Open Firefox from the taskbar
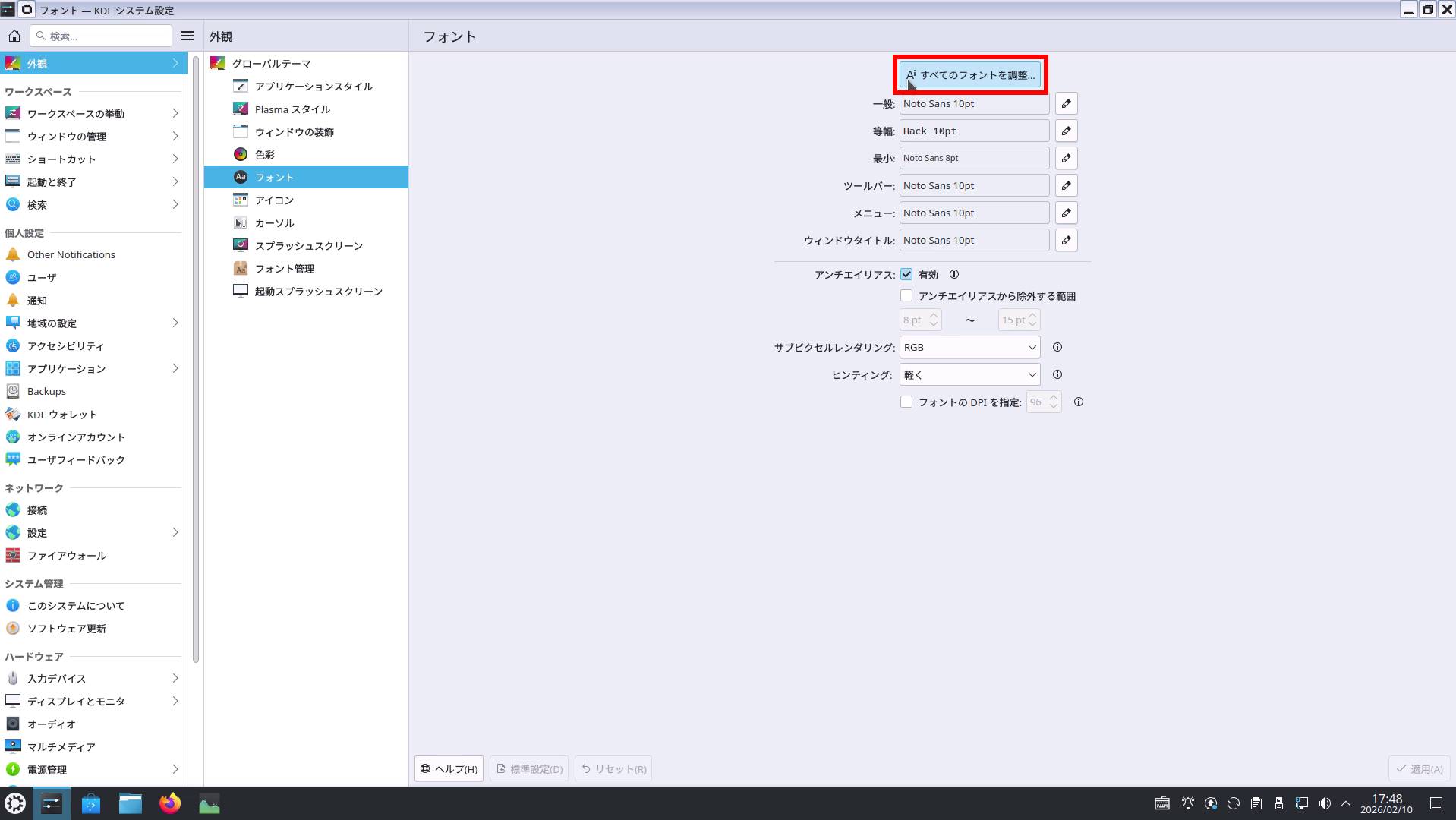Screen dimensions: 1456x820 170,803
